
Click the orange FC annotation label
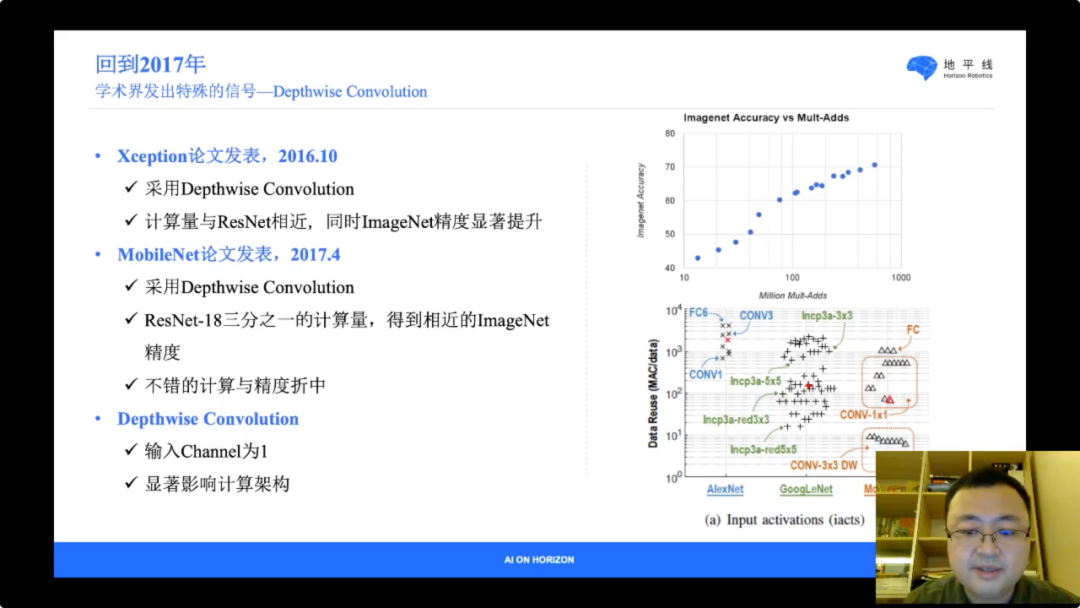pos(913,330)
